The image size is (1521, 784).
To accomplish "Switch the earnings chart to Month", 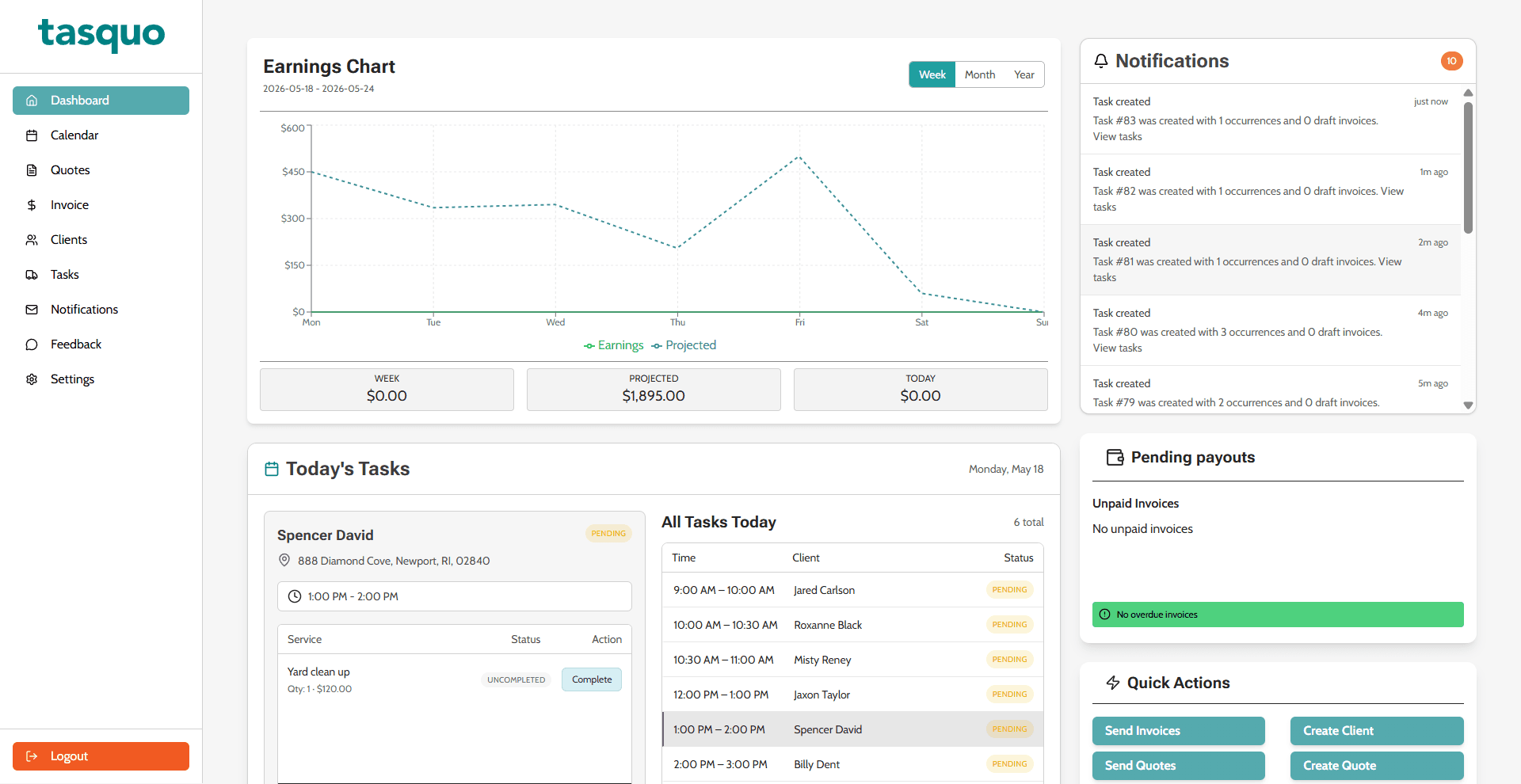I will (x=980, y=74).
